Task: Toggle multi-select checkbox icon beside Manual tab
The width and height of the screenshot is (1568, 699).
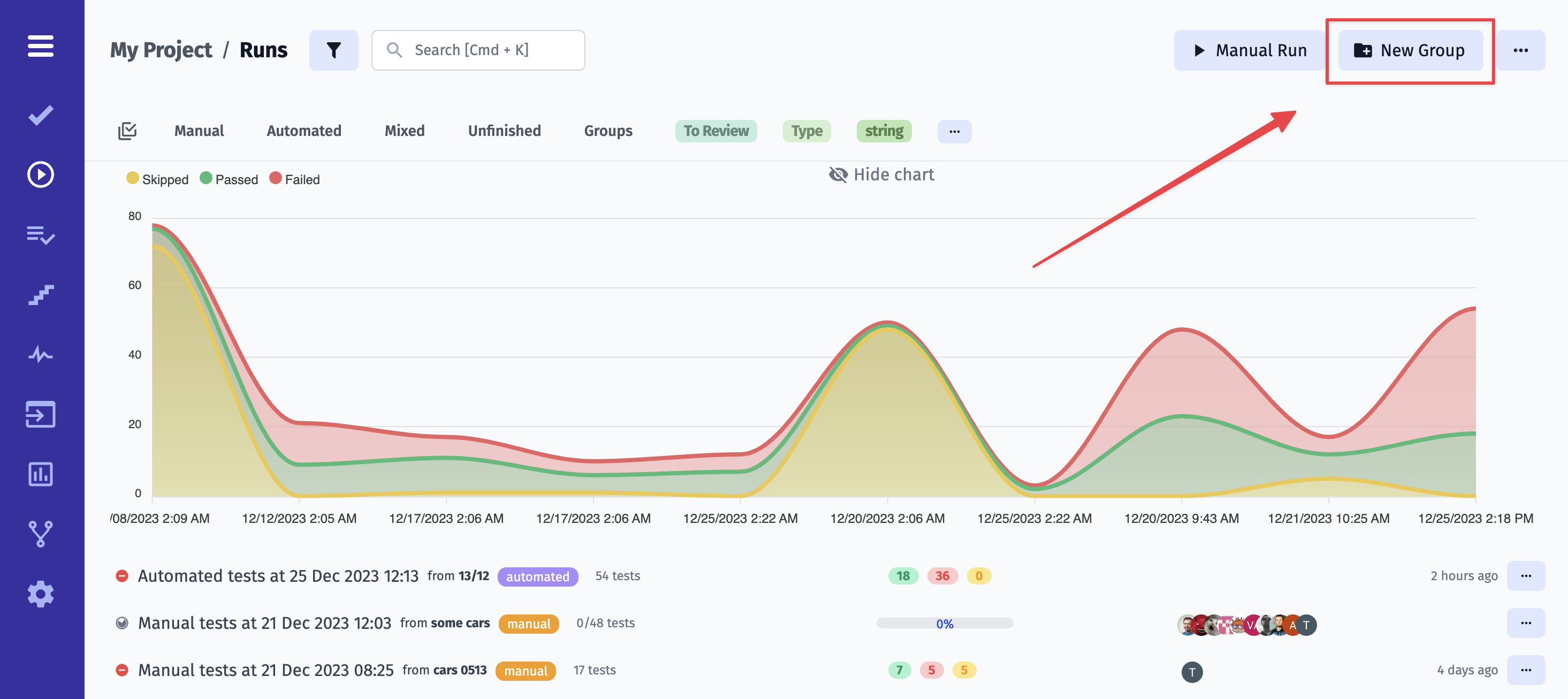Action: click(127, 131)
